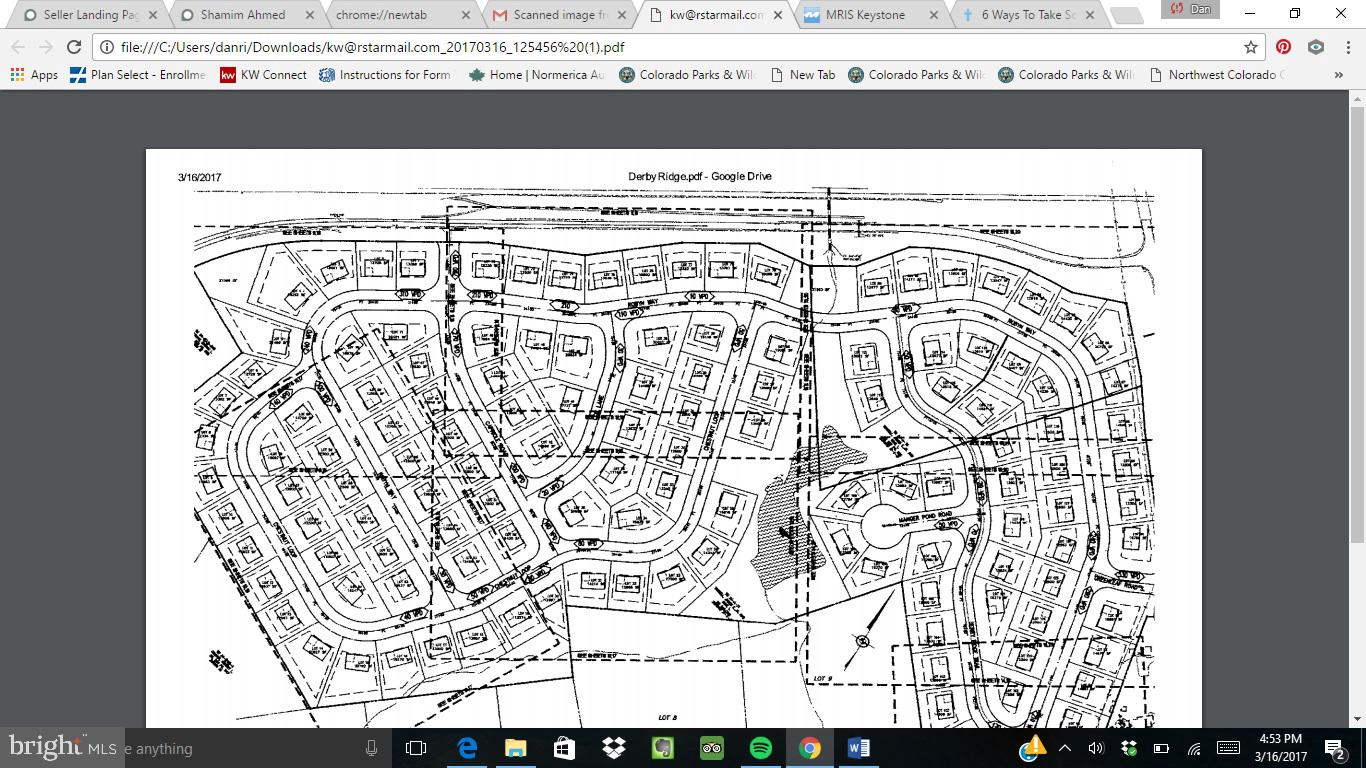
Task: Open the Home | Normerica bookmark
Action: click(x=537, y=75)
